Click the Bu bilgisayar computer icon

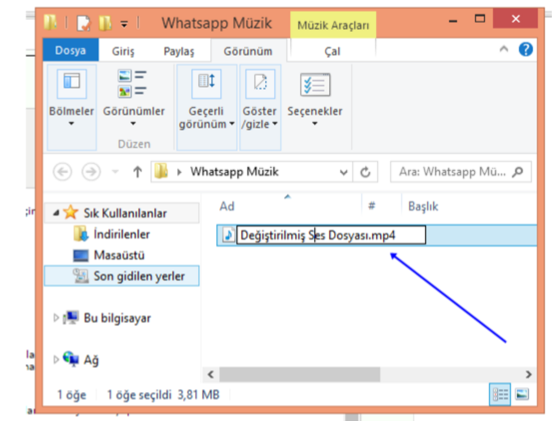tap(71, 318)
